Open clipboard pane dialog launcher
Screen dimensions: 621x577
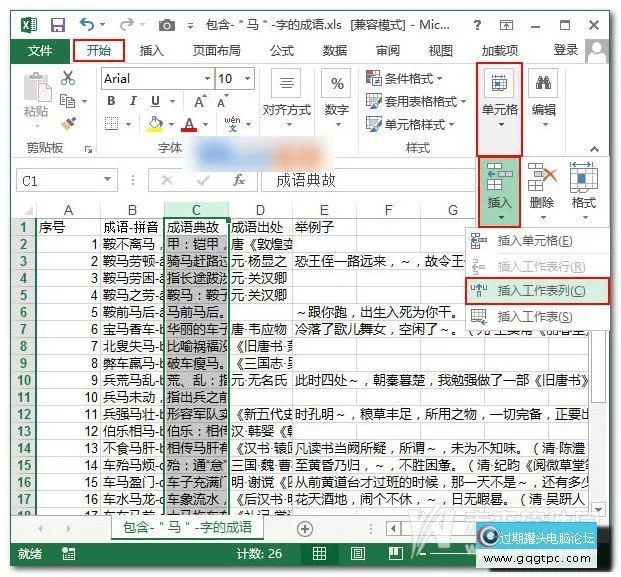(x=88, y=149)
